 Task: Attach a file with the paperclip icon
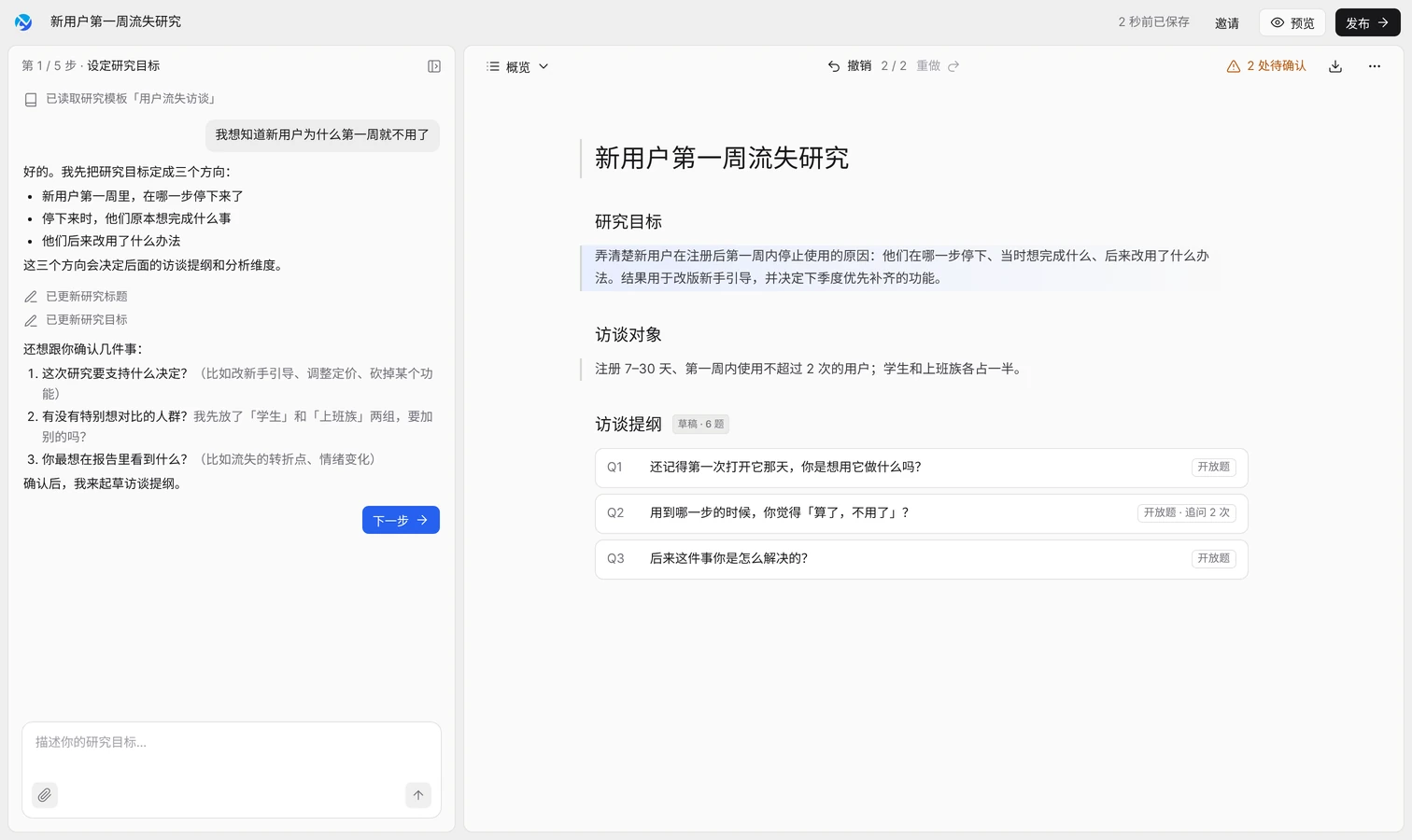coord(45,795)
